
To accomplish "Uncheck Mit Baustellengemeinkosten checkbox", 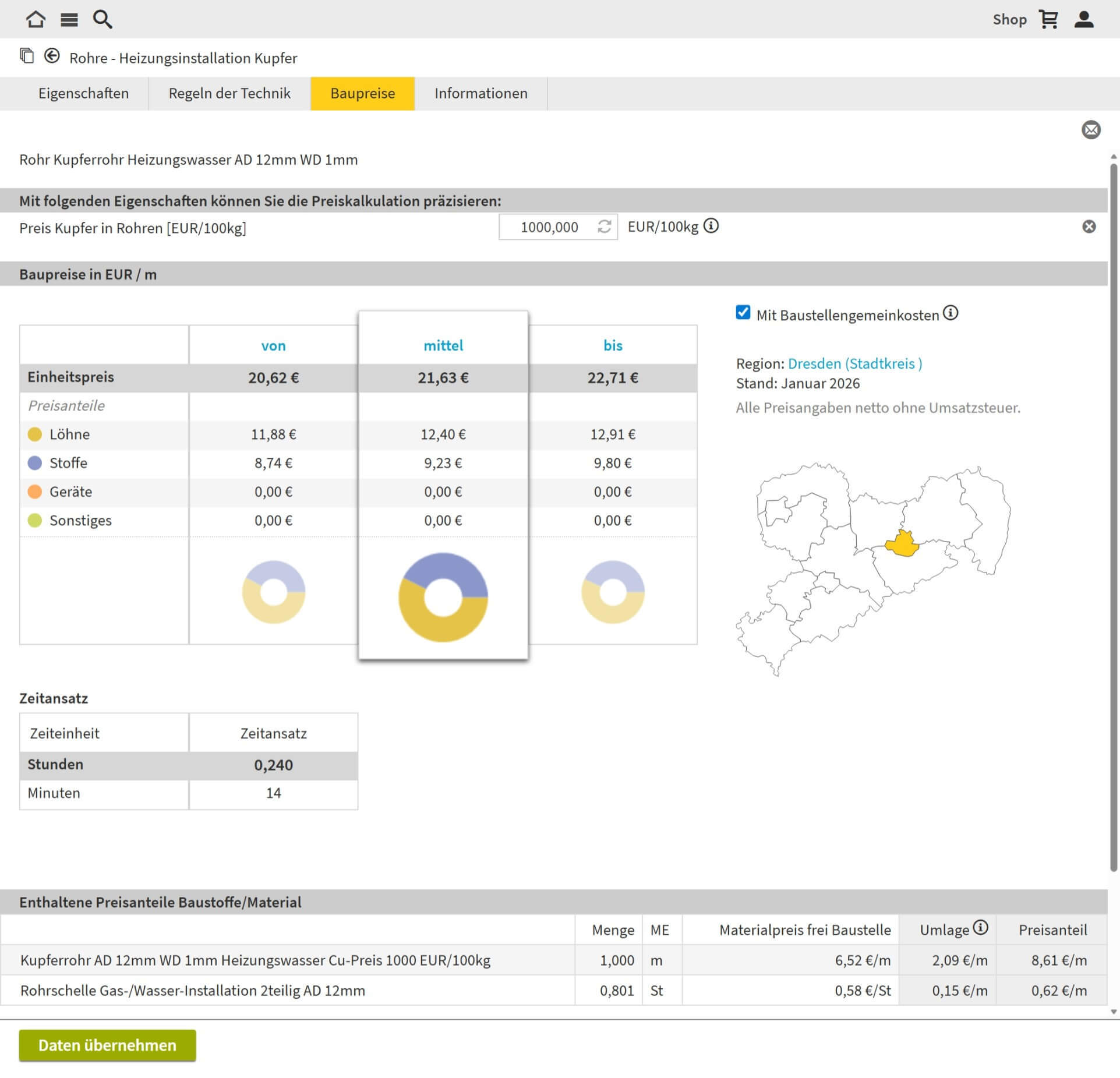I will (x=743, y=313).
